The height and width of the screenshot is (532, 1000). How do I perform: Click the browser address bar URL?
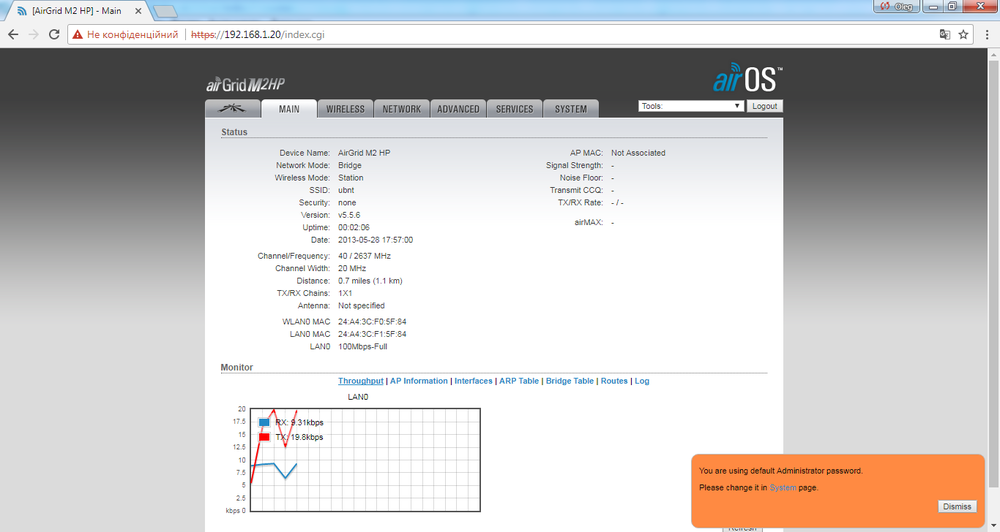coord(260,34)
